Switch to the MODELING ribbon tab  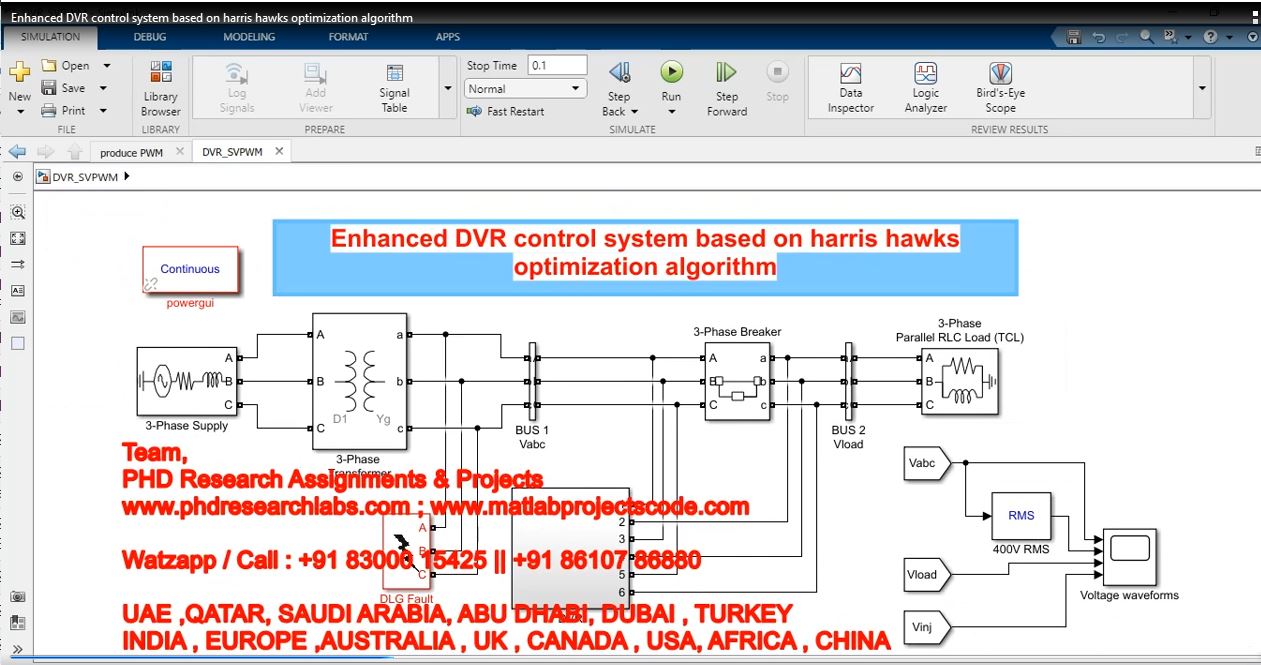point(249,37)
